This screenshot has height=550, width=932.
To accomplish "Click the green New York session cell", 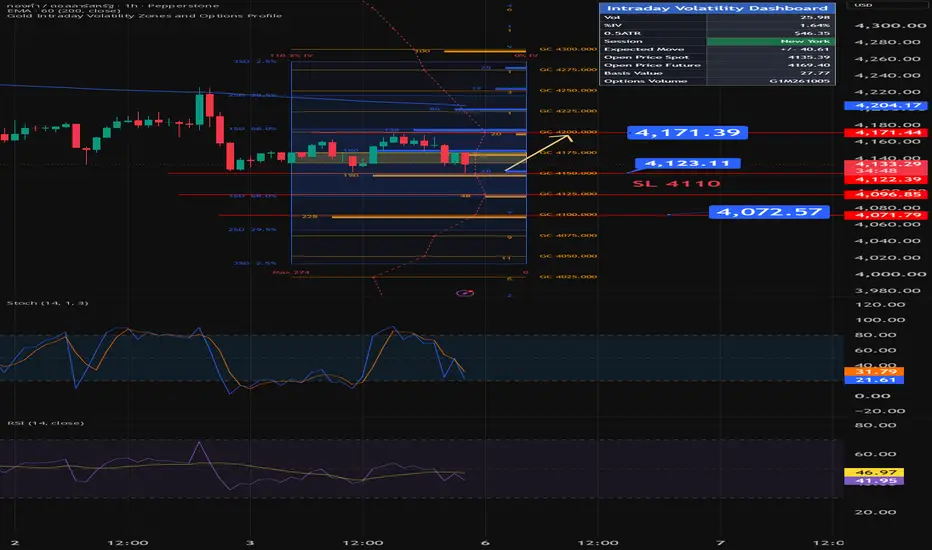I will [771, 41].
